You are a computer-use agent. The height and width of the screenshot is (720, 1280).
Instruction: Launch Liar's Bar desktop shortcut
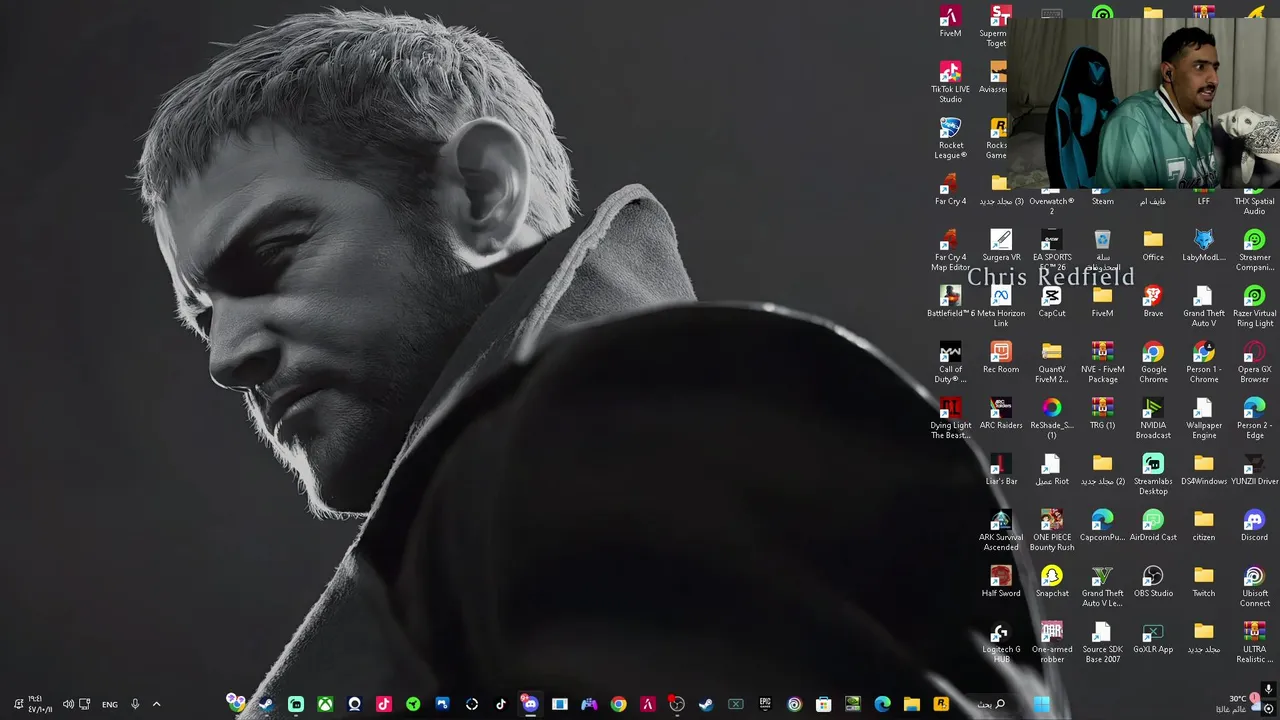pos(1001,469)
